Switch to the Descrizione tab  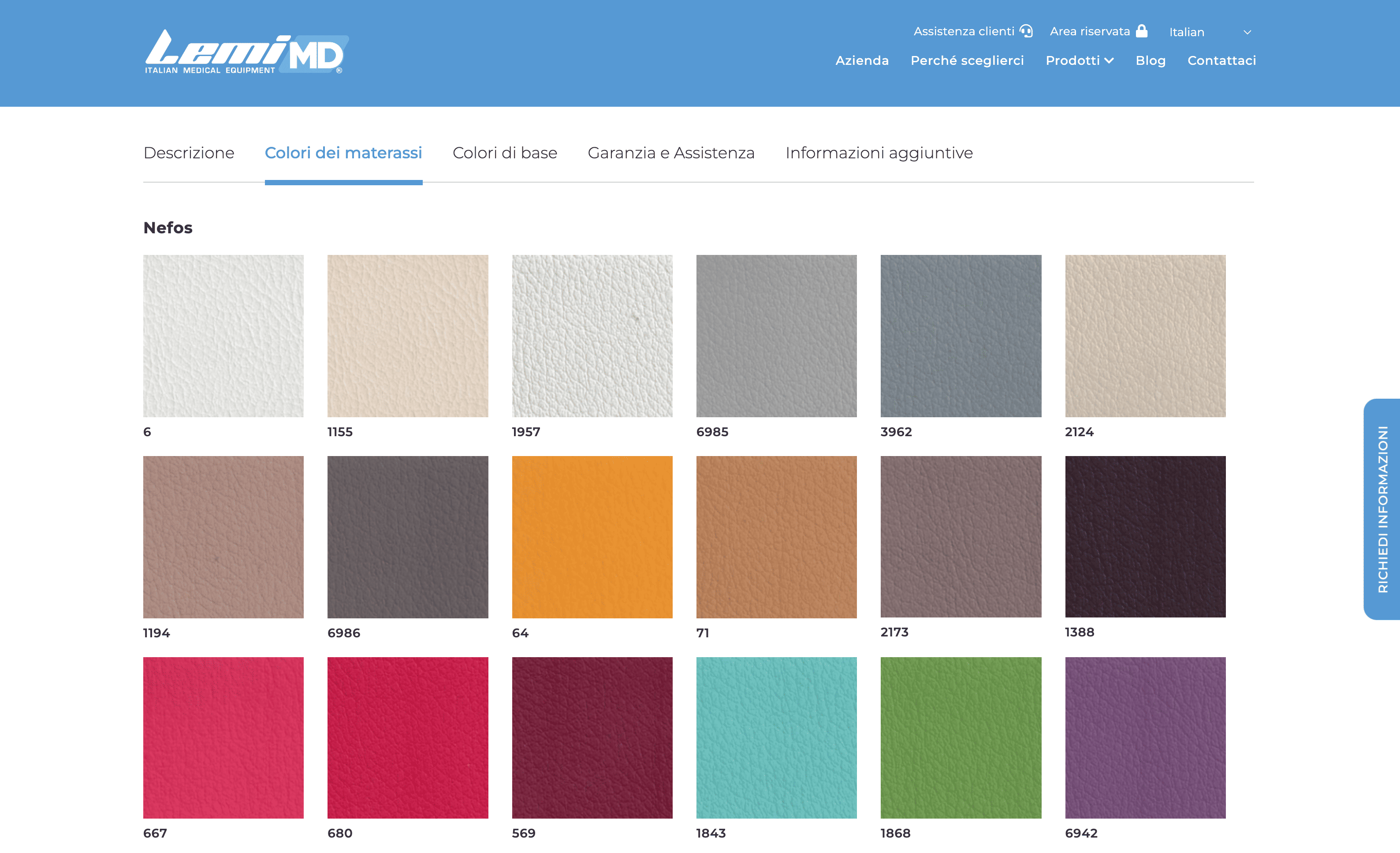(x=189, y=153)
